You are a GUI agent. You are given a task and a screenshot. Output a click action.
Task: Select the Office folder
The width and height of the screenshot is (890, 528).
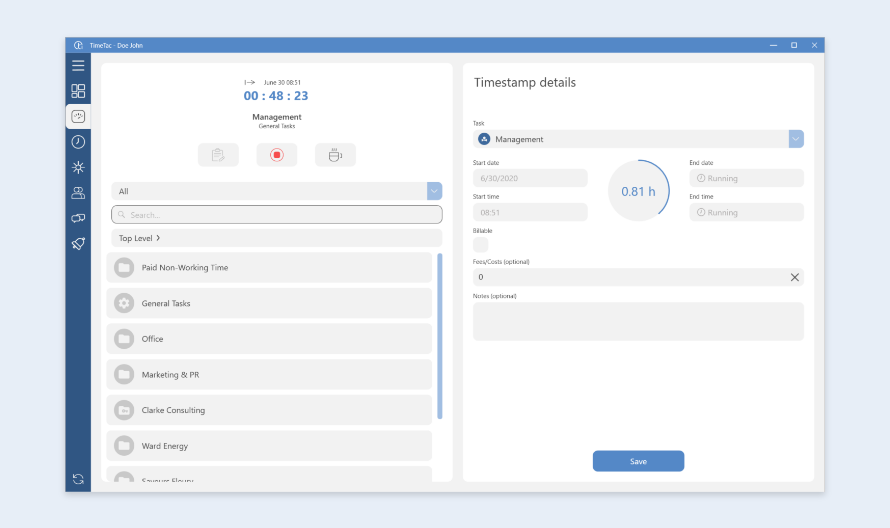pos(269,339)
